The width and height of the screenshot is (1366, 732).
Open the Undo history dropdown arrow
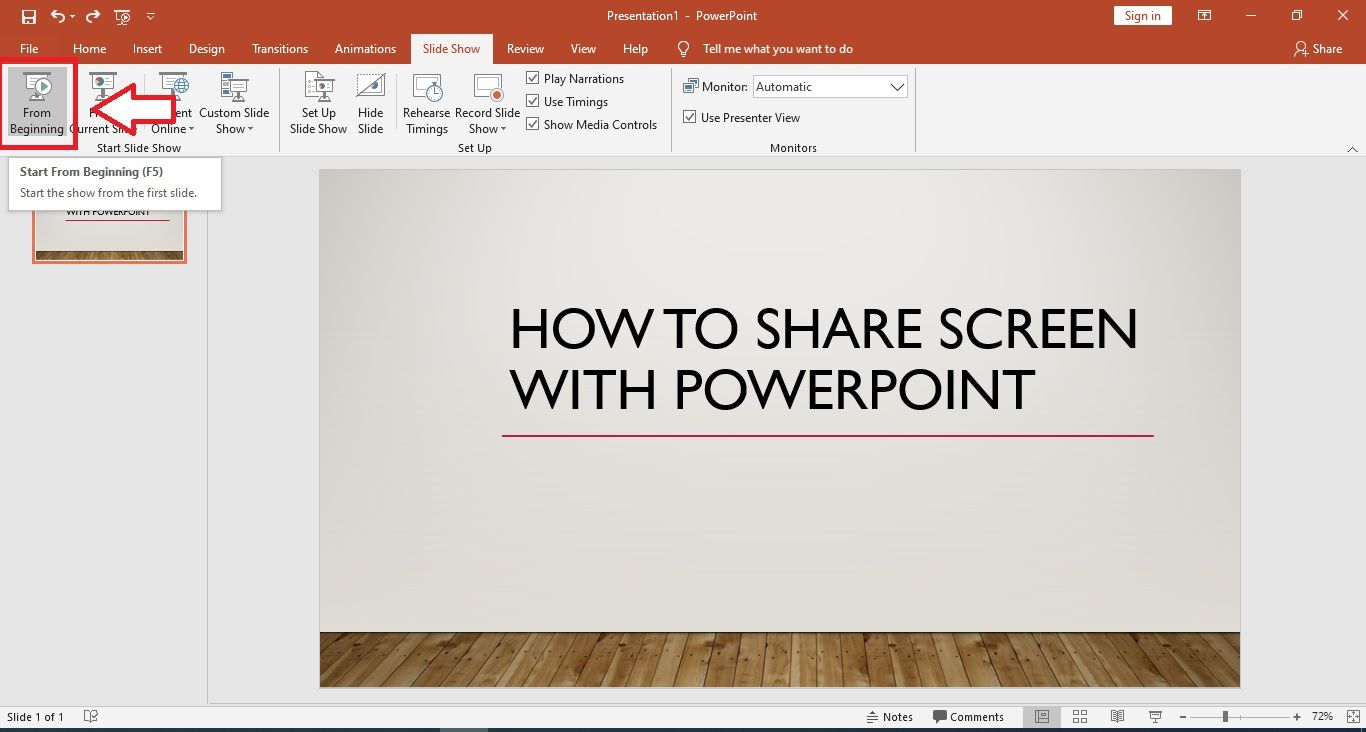72,17
